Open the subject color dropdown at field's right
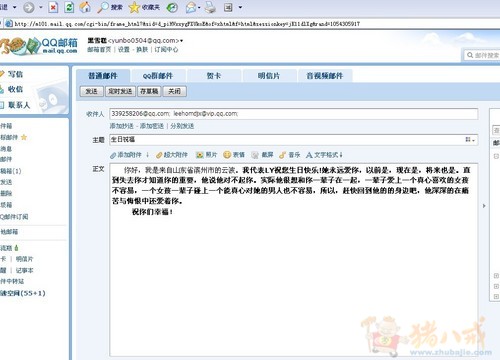The width and height of the screenshot is (500, 360). click(x=470, y=140)
